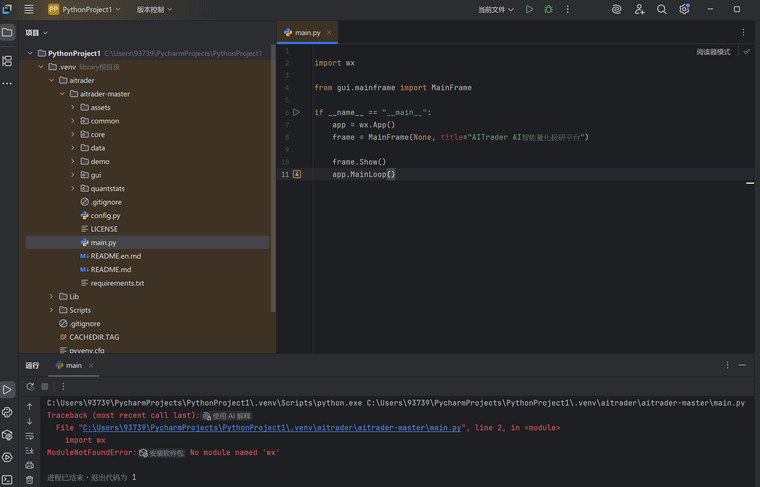Viewport: 760px width, 487px height.
Task: Expand the quantstats folder
Action: tap(73, 189)
